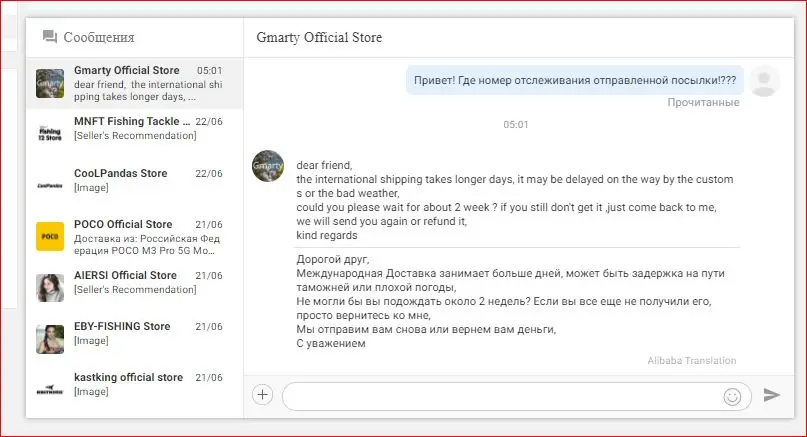Image resolution: width=807 pixels, height=437 pixels.
Task: Click the 'С уважением' line
Action: pyautogui.click(x=331, y=343)
